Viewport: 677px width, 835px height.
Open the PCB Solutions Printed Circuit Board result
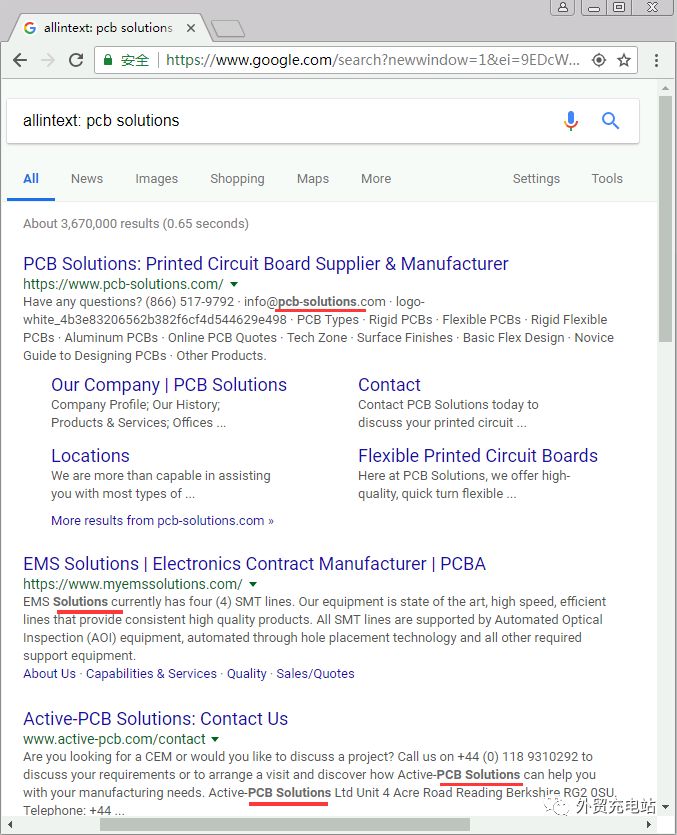click(x=266, y=264)
